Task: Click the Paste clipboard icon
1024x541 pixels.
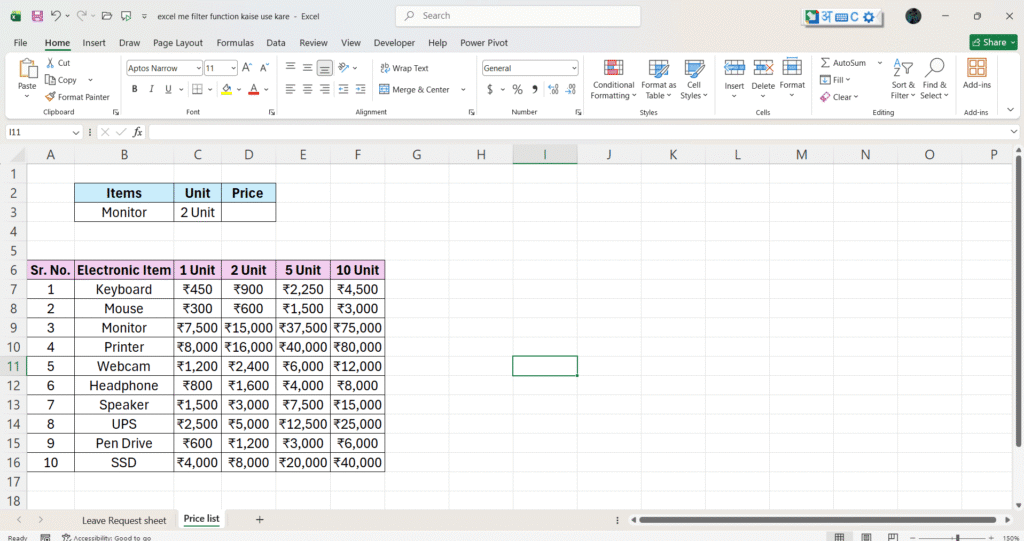Action: pyautogui.click(x=27, y=68)
